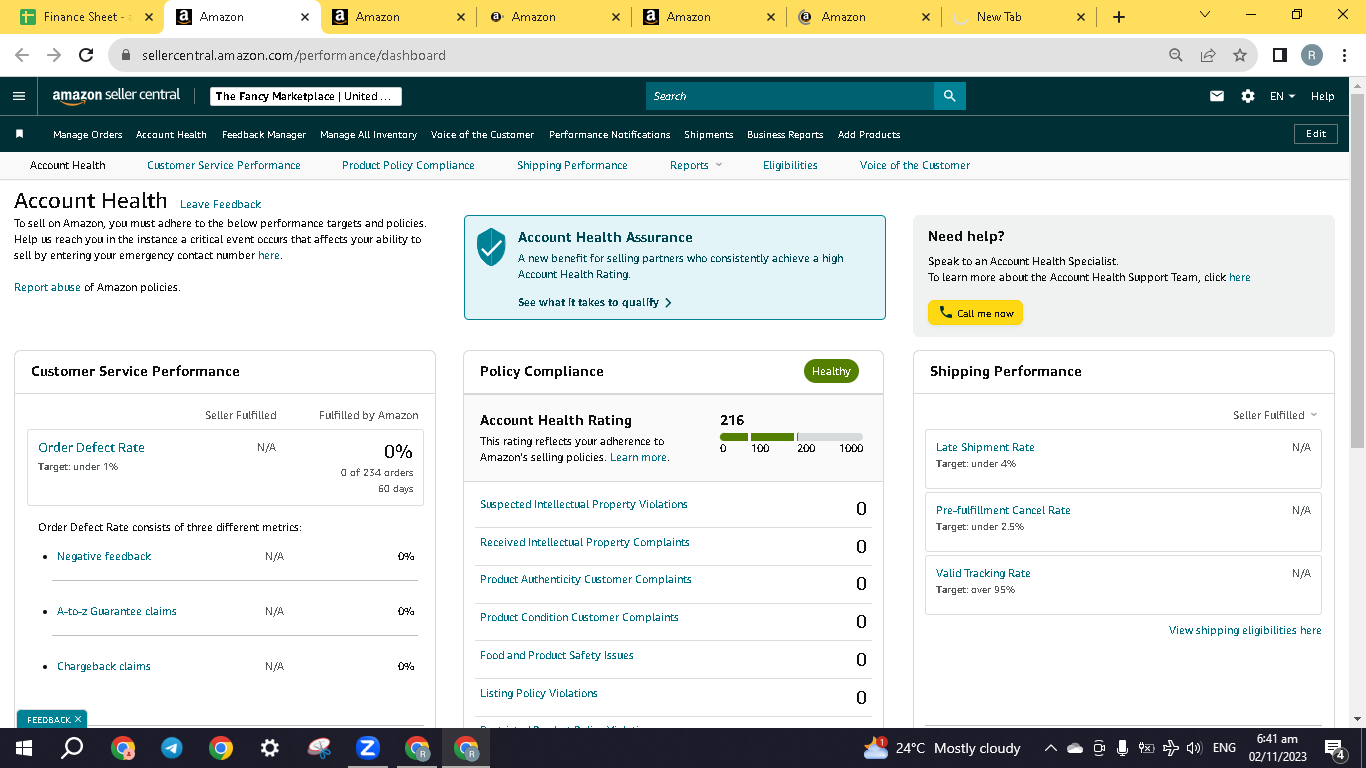Viewport: 1366px width, 768px height.
Task: Open the Seller Fulfilled shipping dropdown
Action: 1275,415
